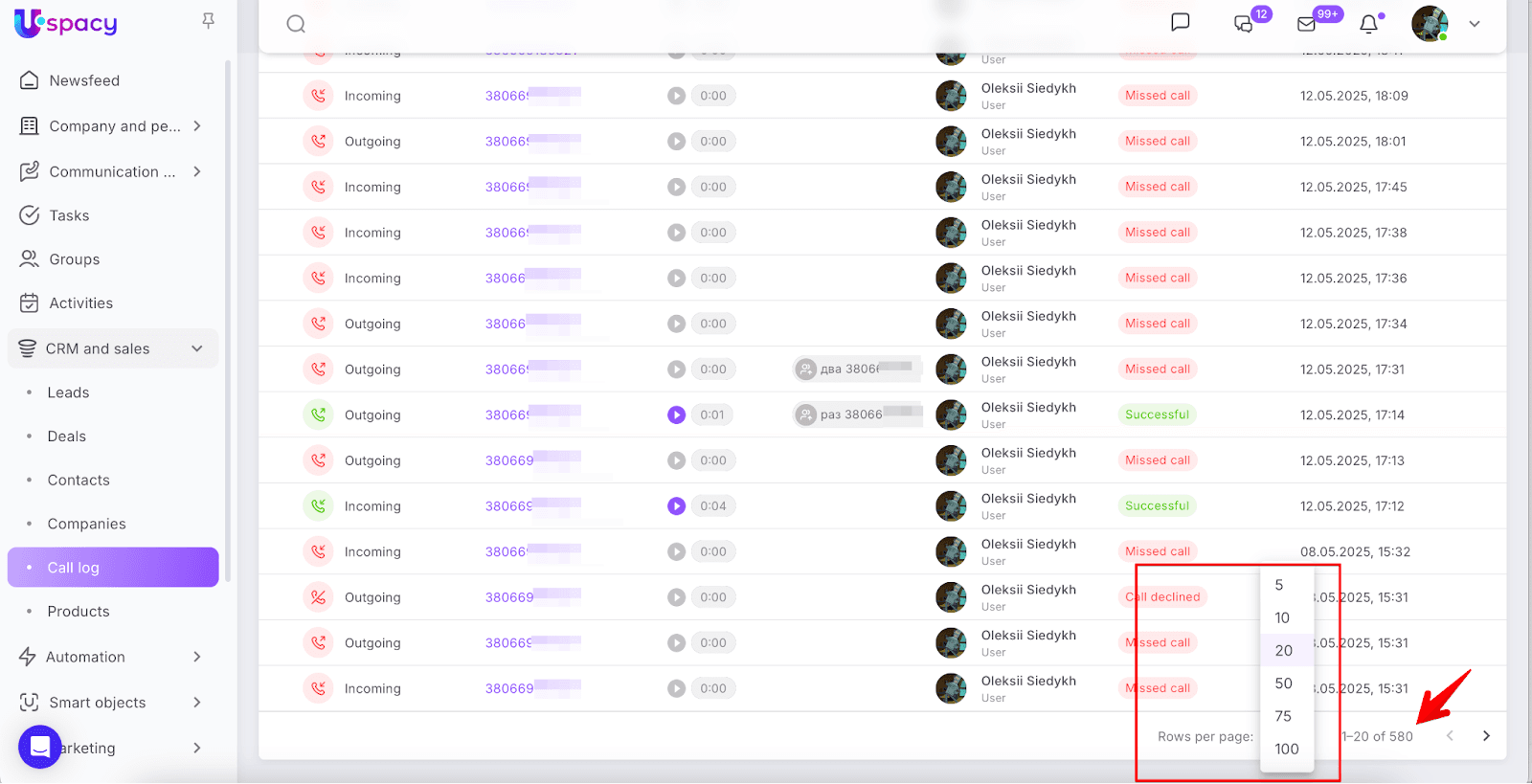The image size is (1532, 784).
Task: Open Activities in the sidebar
Action: (81, 303)
